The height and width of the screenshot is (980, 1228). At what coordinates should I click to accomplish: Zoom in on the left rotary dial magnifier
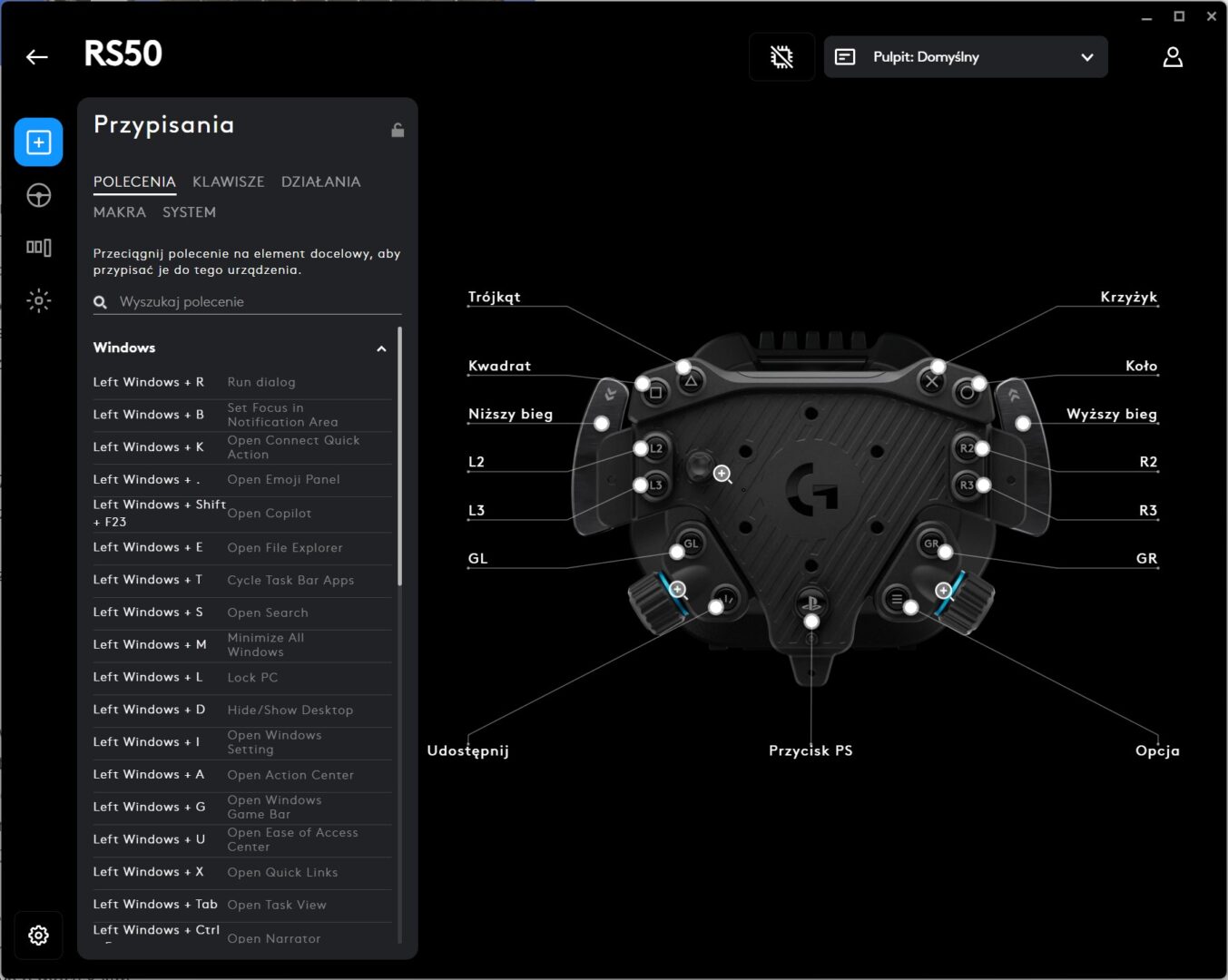(x=678, y=590)
